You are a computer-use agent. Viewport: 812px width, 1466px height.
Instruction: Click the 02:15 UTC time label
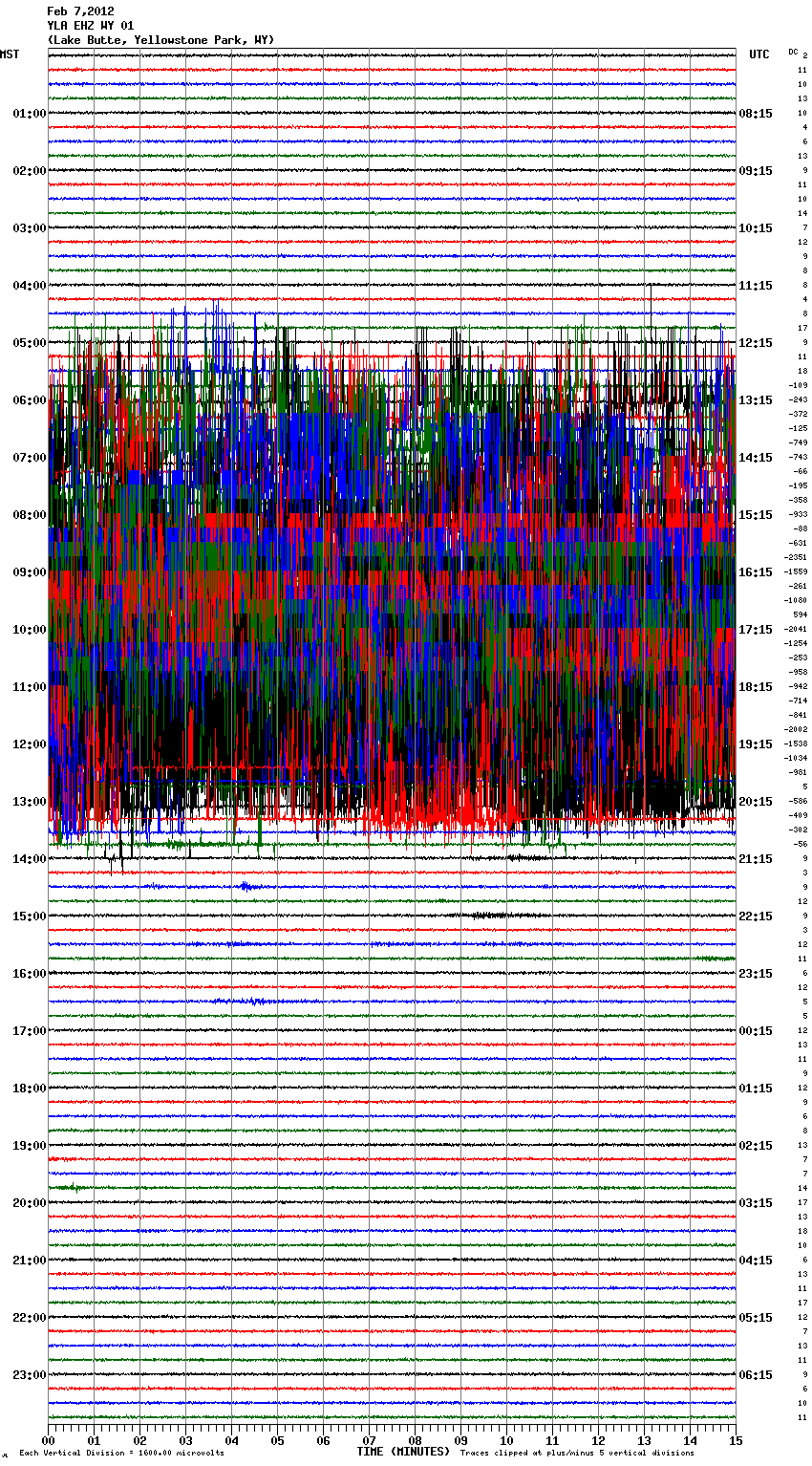pyautogui.click(x=756, y=1146)
